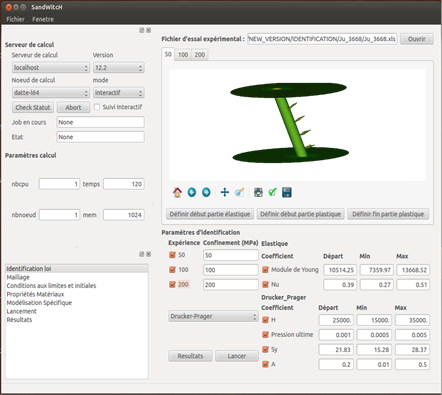Click Définir fin partie plastique
This screenshot has width=442, height=395.
(x=388, y=214)
